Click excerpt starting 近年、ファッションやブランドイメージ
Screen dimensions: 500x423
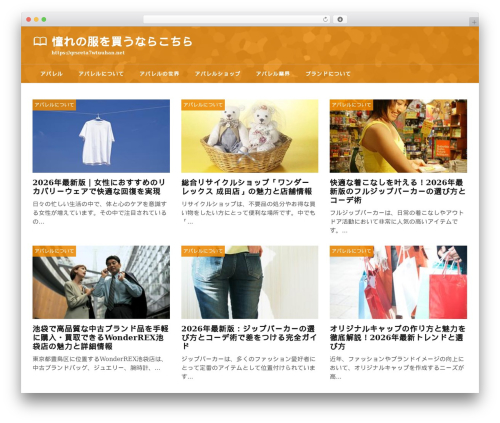(x=397, y=368)
